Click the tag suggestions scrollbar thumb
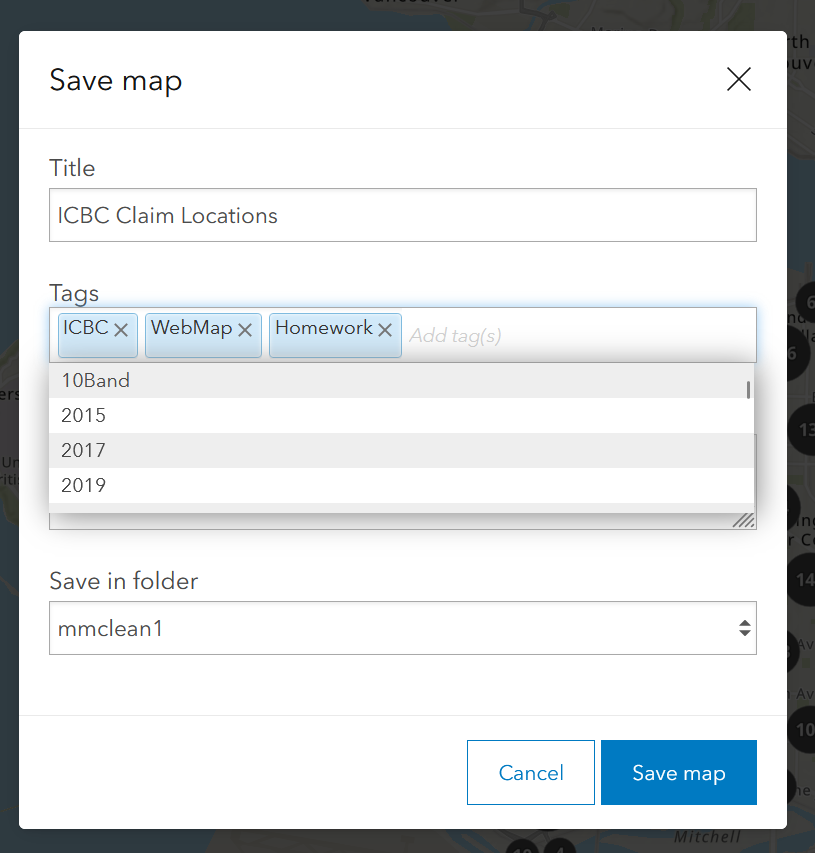The height and width of the screenshot is (853, 815). [x=749, y=390]
